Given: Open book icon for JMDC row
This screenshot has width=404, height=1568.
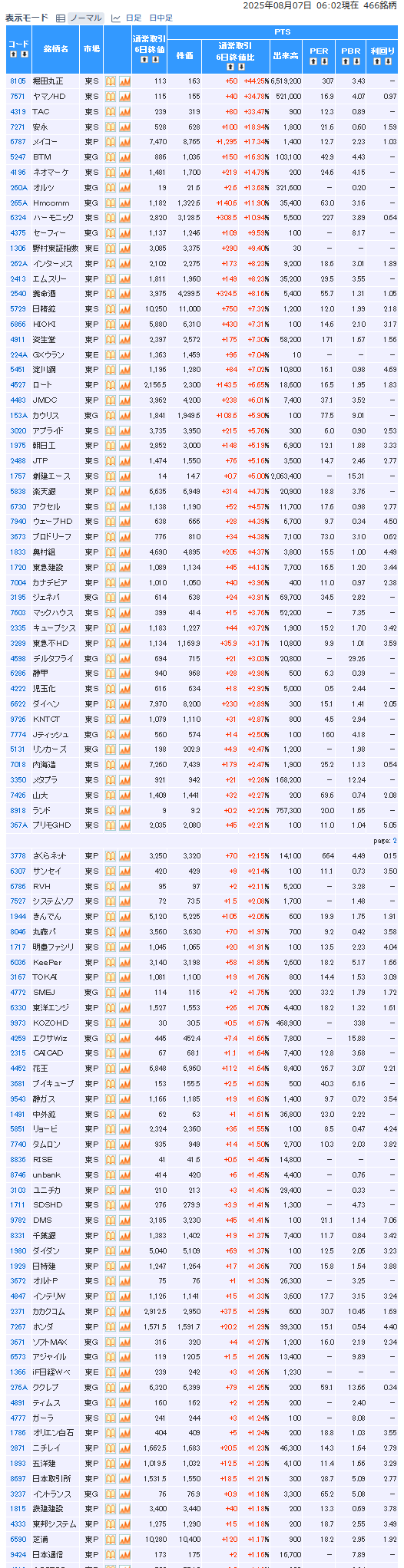Looking at the screenshot, I should pyautogui.click(x=111, y=400).
